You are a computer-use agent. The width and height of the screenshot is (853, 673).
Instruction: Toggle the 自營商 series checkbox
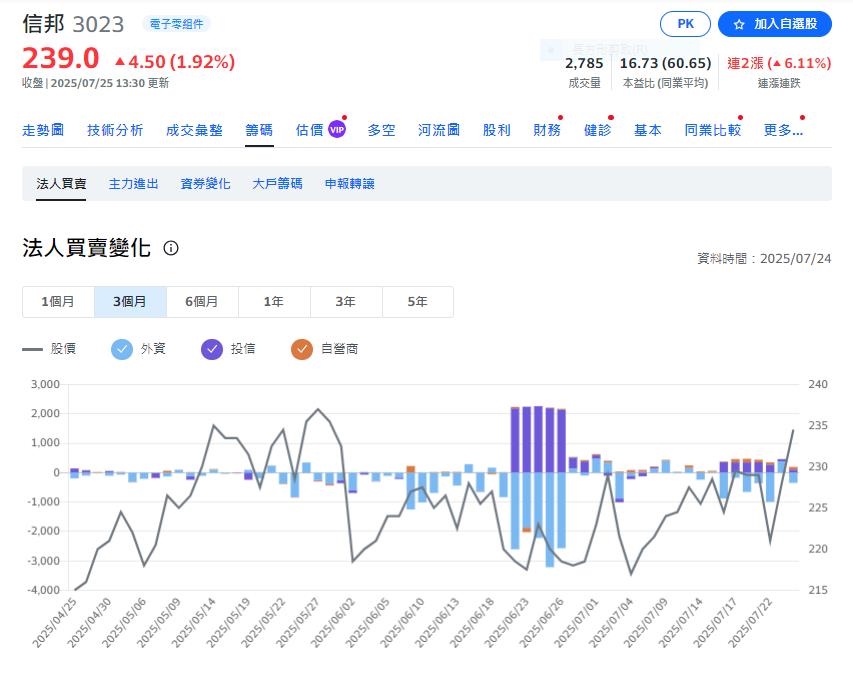pyautogui.click(x=302, y=349)
